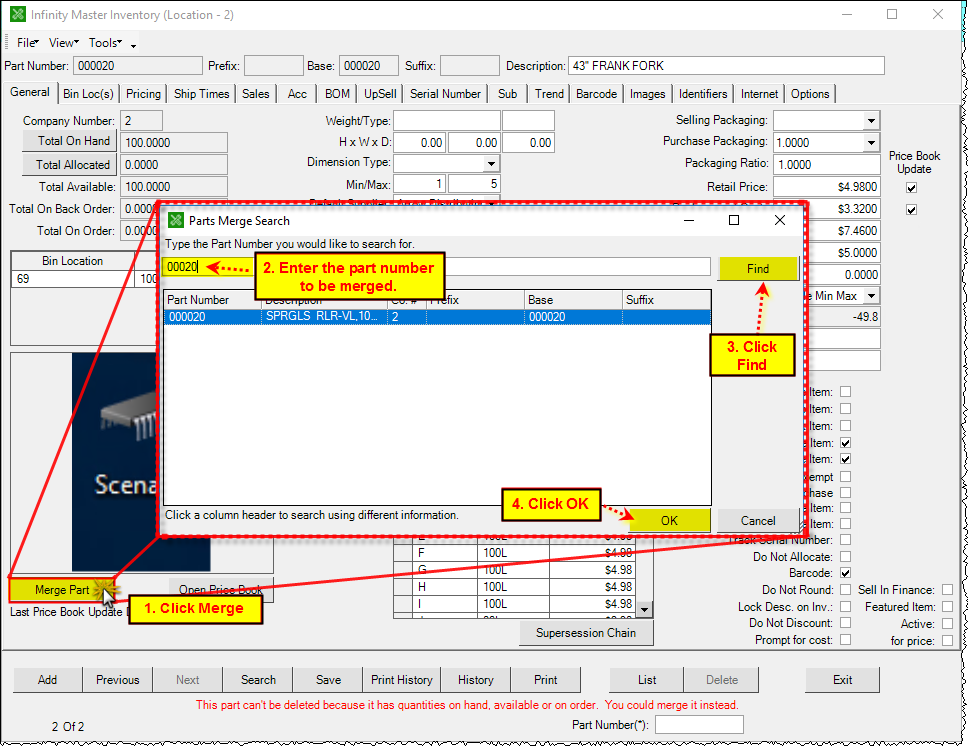Image resolution: width=968 pixels, height=746 pixels.
Task: Click the price list scroll-down arrow
Action: click(644, 610)
